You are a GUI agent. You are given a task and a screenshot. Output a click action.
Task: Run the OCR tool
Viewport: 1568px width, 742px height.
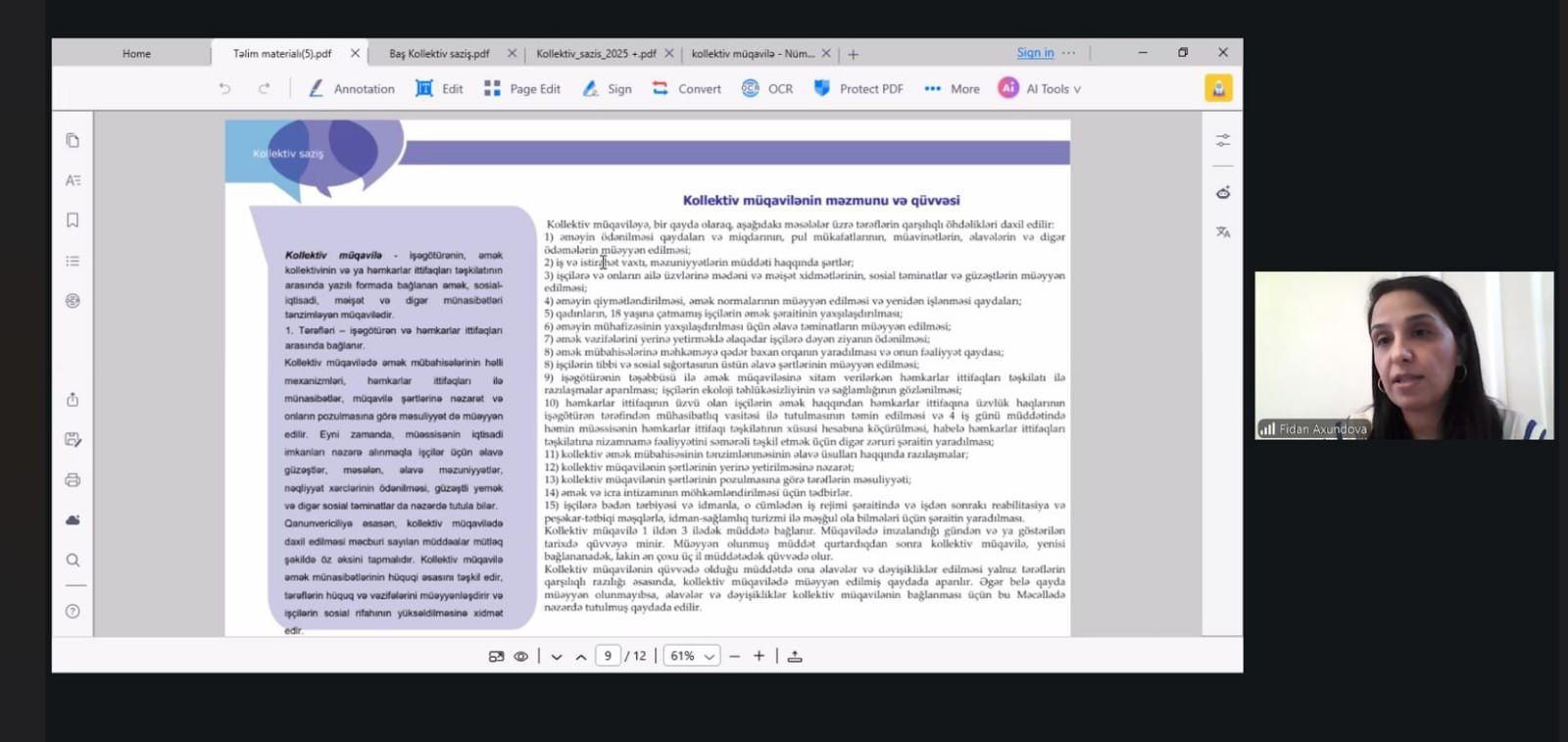[x=767, y=88]
